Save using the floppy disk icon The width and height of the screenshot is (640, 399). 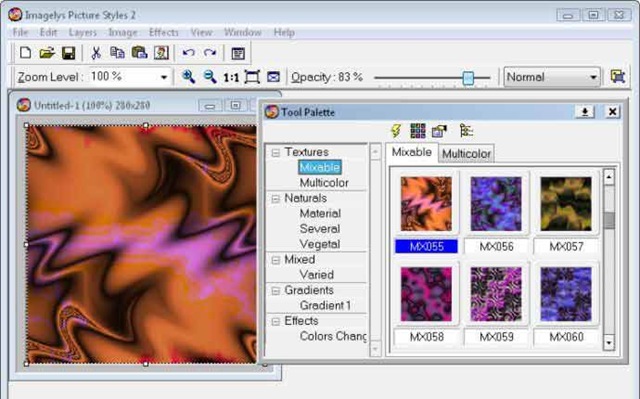[x=68, y=53]
